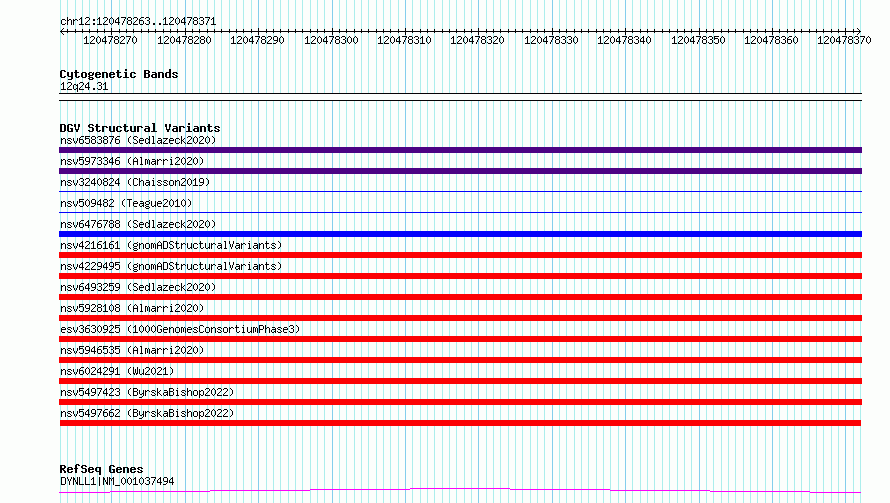Select cytogenetic band label 12q24.31

(84, 86)
